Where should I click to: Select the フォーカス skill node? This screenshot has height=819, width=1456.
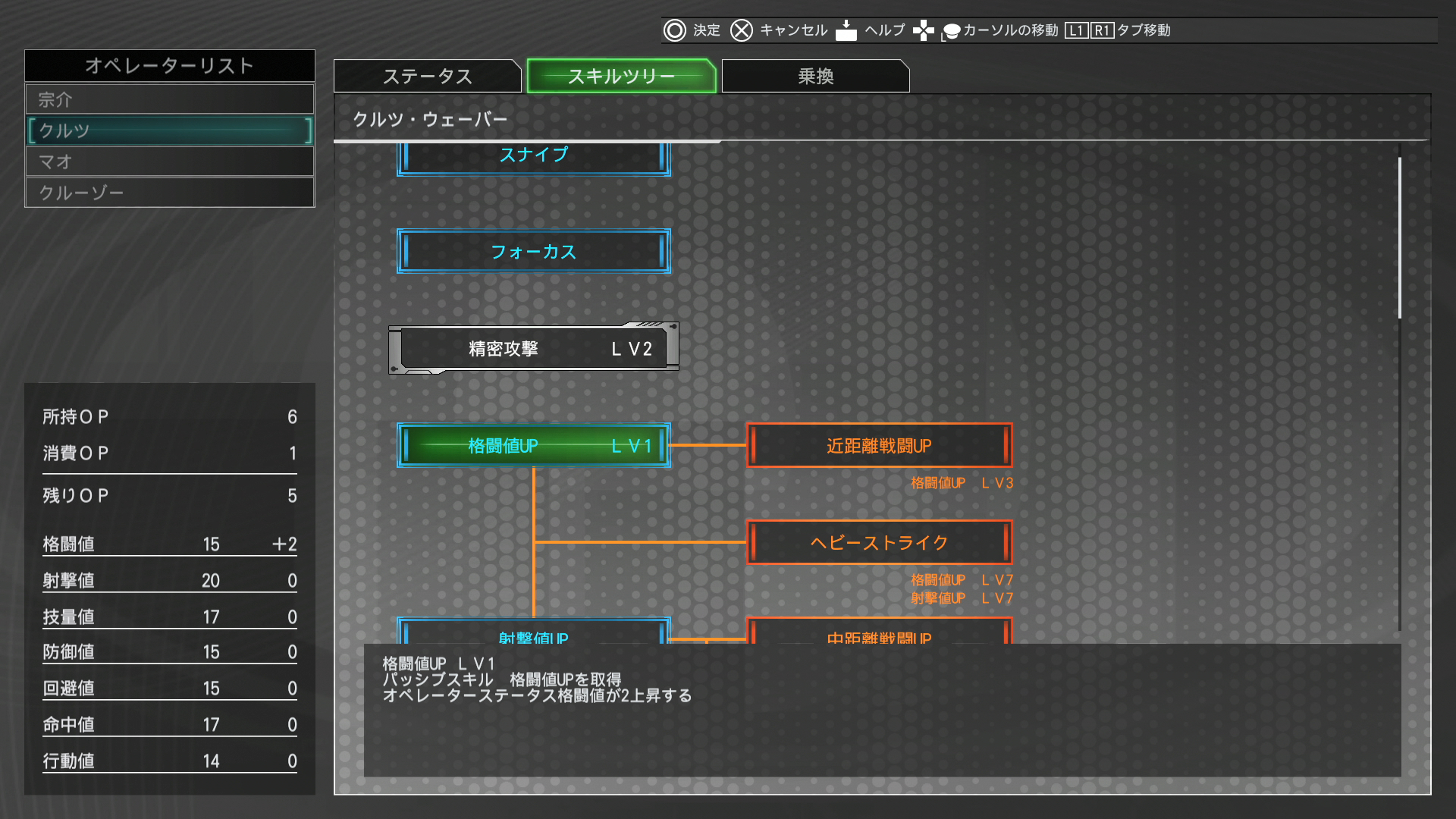tap(533, 252)
